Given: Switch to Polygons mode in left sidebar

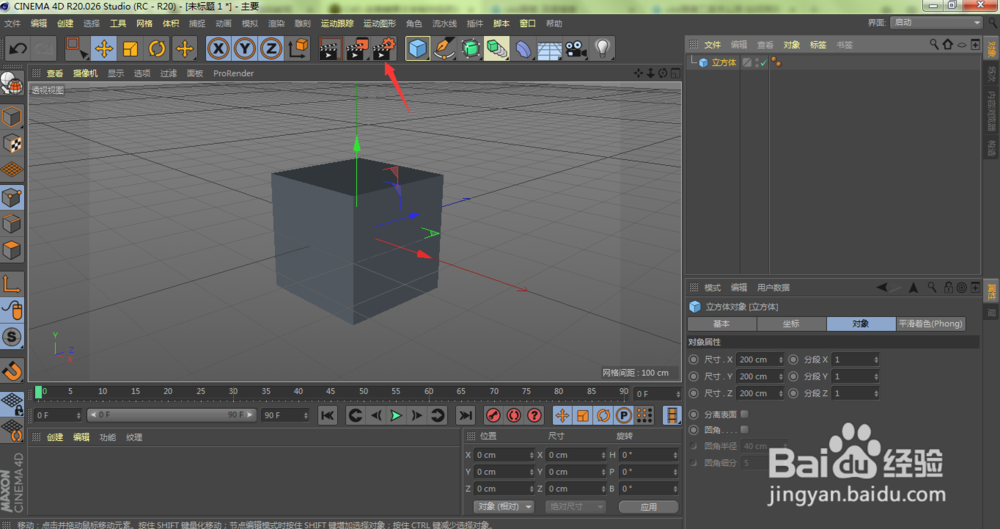Looking at the screenshot, I should pos(12,250).
